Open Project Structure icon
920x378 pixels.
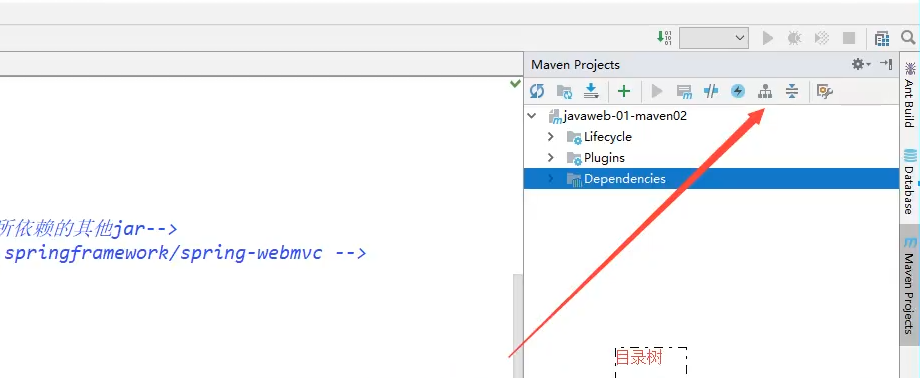(882, 39)
